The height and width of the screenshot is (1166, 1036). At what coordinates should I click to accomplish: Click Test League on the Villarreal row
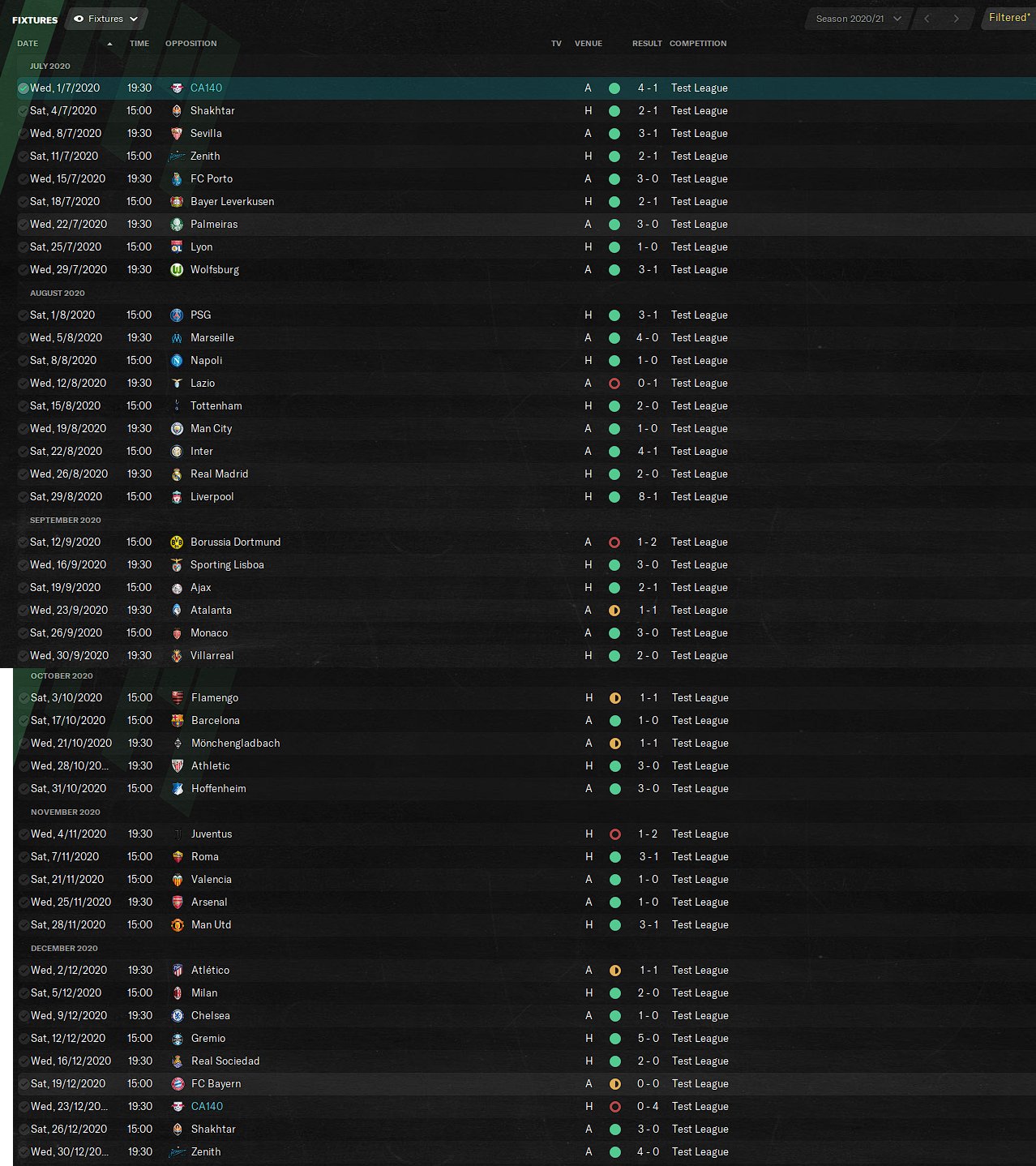click(699, 655)
